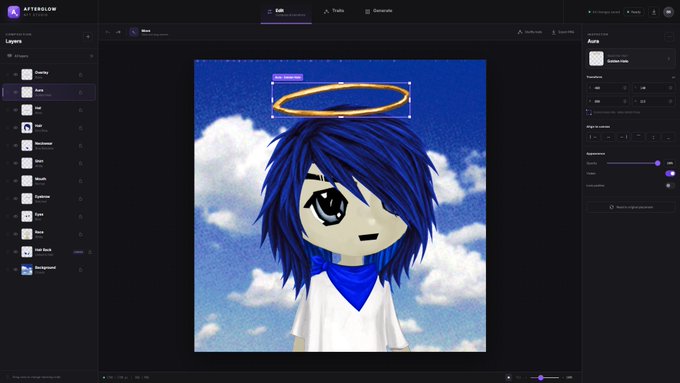680x383 pixels.
Task: Toggle visibility of Neckwear layer
Action: (16, 146)
